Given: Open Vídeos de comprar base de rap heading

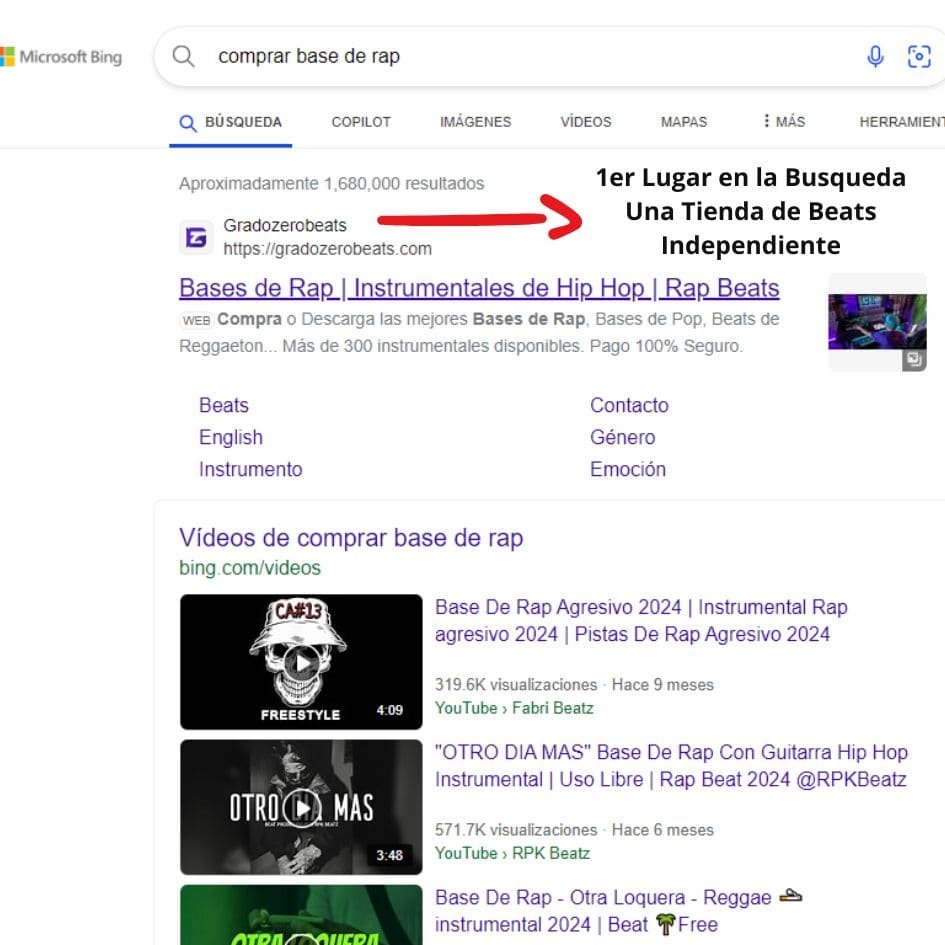Looking at the screenshot, I should (350, 538).
